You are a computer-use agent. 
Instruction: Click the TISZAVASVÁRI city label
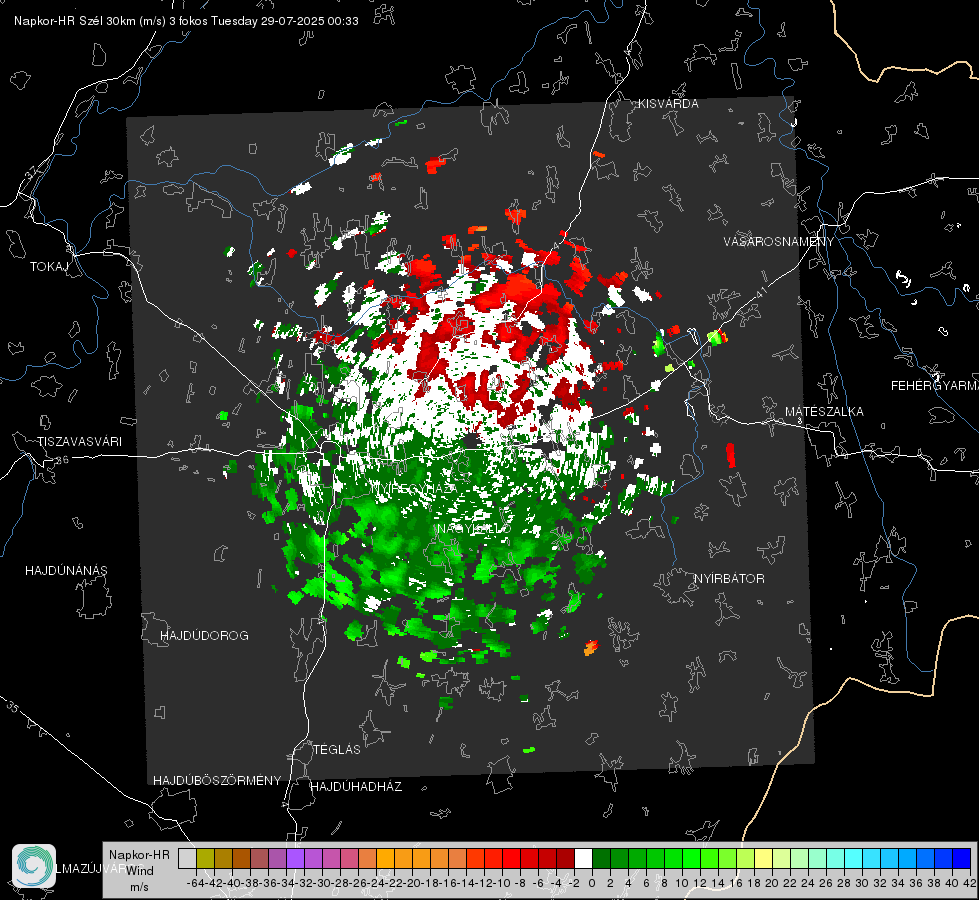[x=80, y=442]
